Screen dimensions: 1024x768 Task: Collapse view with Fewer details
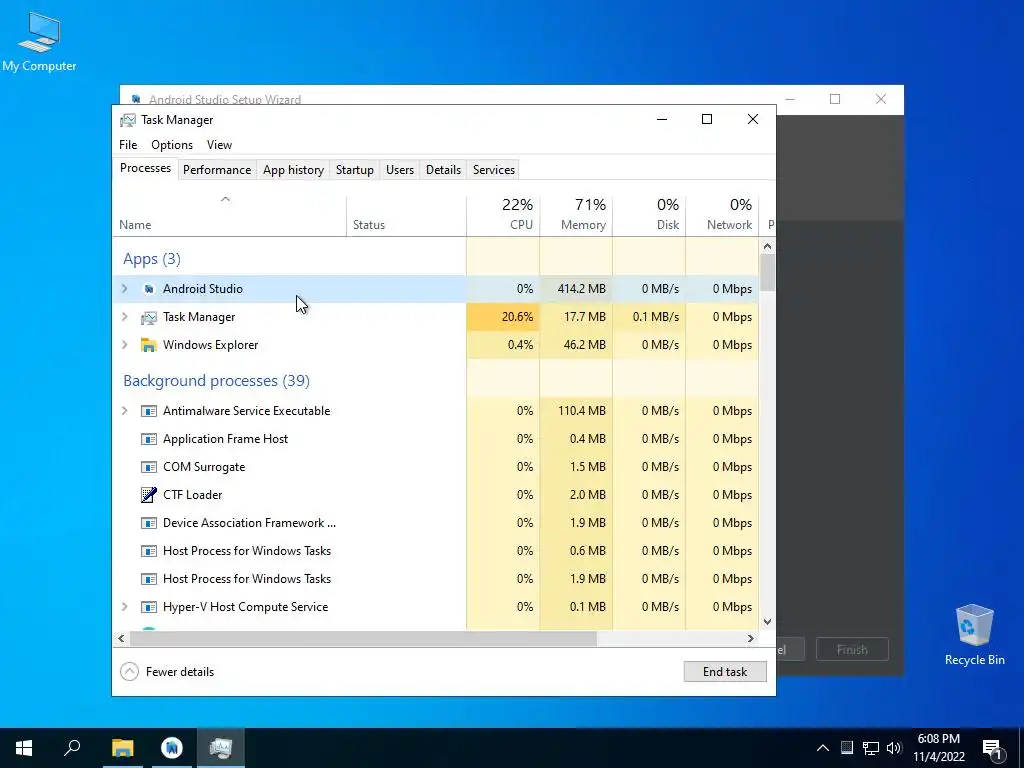pyautogui.click(x=168, y=671)
